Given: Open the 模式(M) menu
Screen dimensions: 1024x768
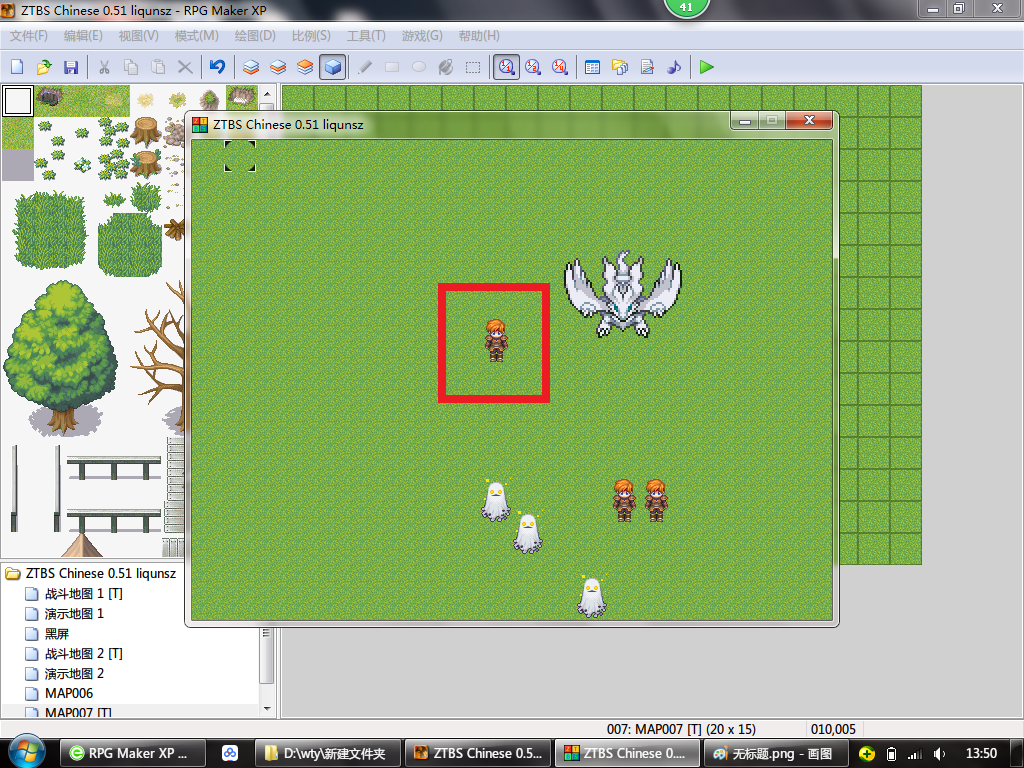Looking at the screenshot, I should [x=197, y=36].
